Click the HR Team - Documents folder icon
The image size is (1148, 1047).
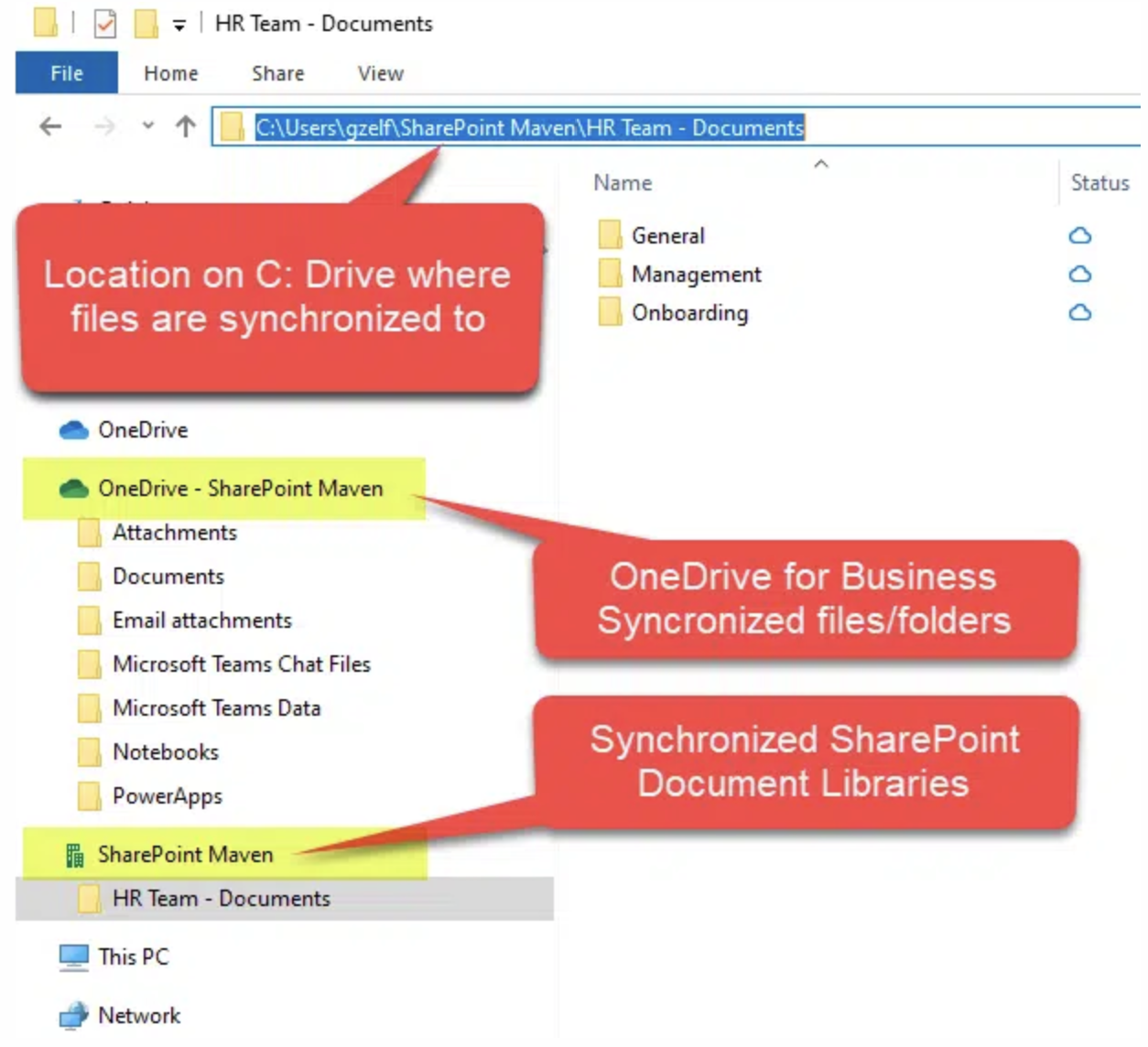[x=89, y=899]
